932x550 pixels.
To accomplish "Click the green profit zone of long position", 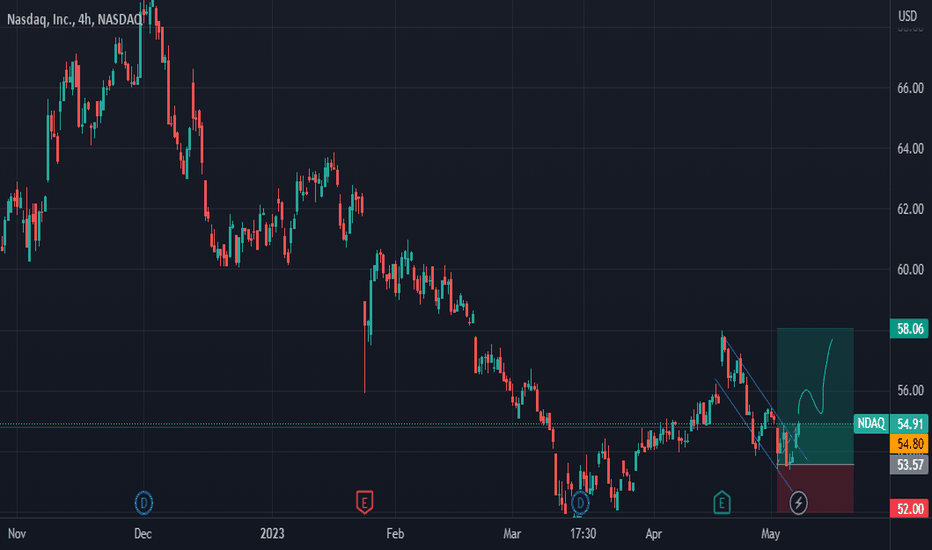I will (815, 396).
